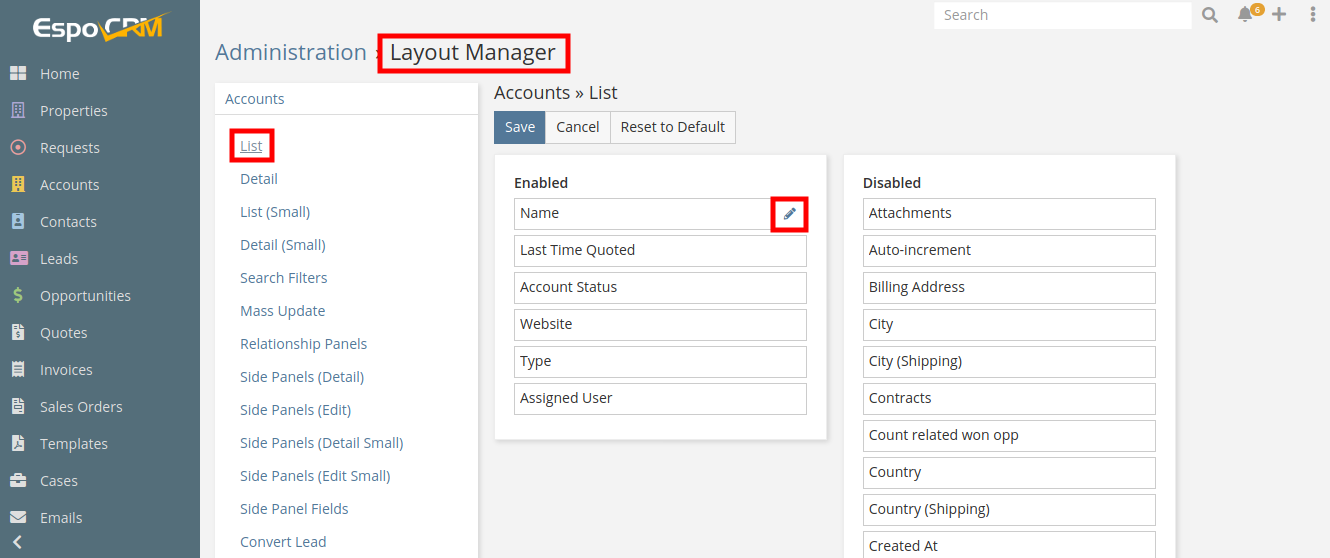1330x558 pixels.
Task: Open the Relationship Panels layout
Action: click(x=303, y=344)
